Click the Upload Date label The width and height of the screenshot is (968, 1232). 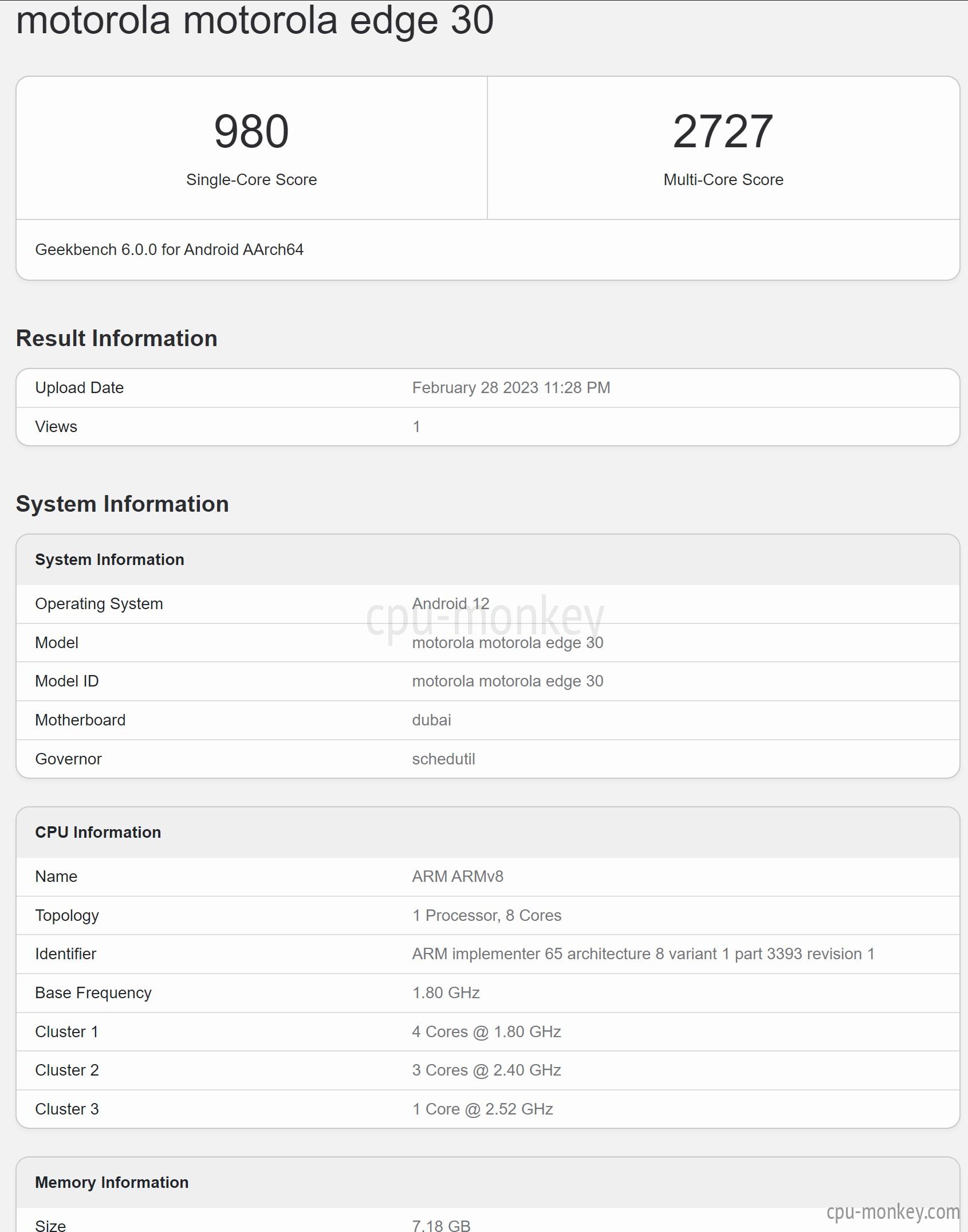[x=80, y=387]
